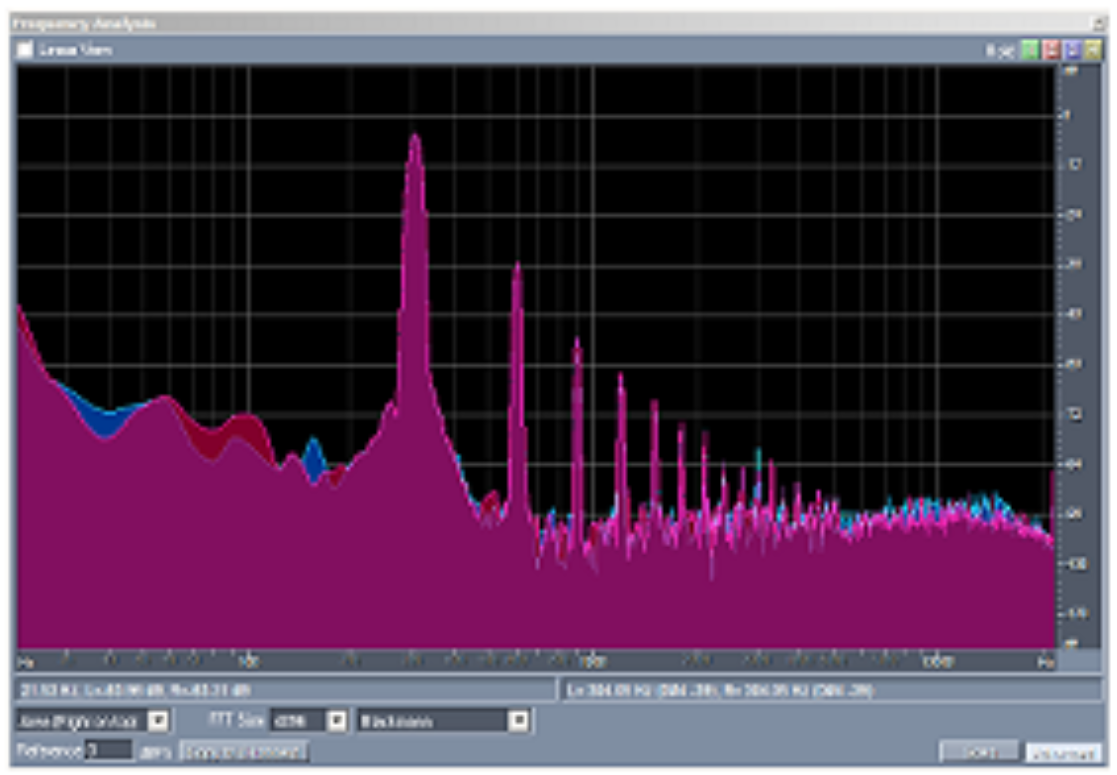Click the left cursor frequency readout bar
The height and width of the screenshot is (775, 1117).
coord(284,690)
